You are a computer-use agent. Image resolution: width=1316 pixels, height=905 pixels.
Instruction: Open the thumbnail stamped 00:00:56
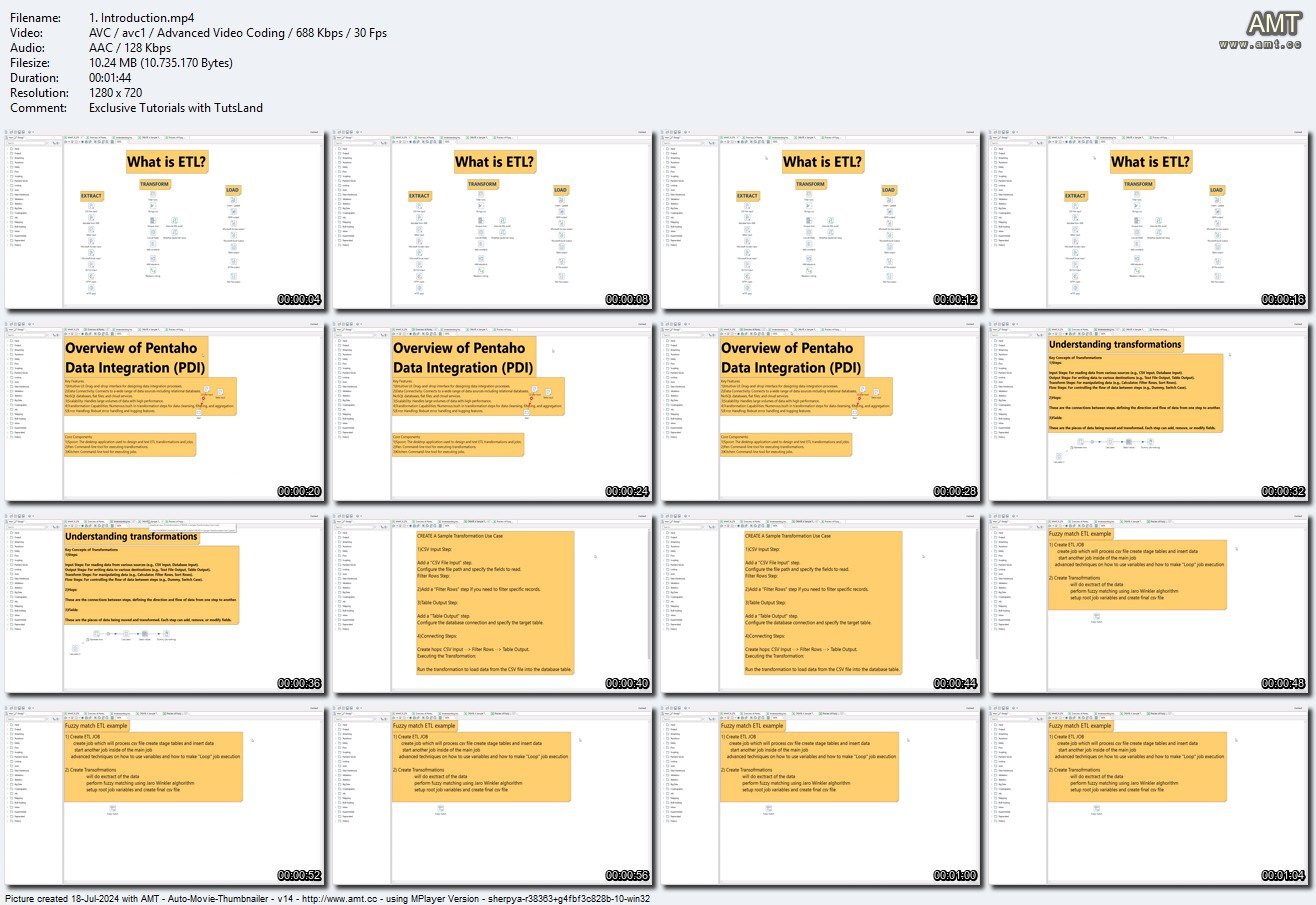[x=491, y=795]
